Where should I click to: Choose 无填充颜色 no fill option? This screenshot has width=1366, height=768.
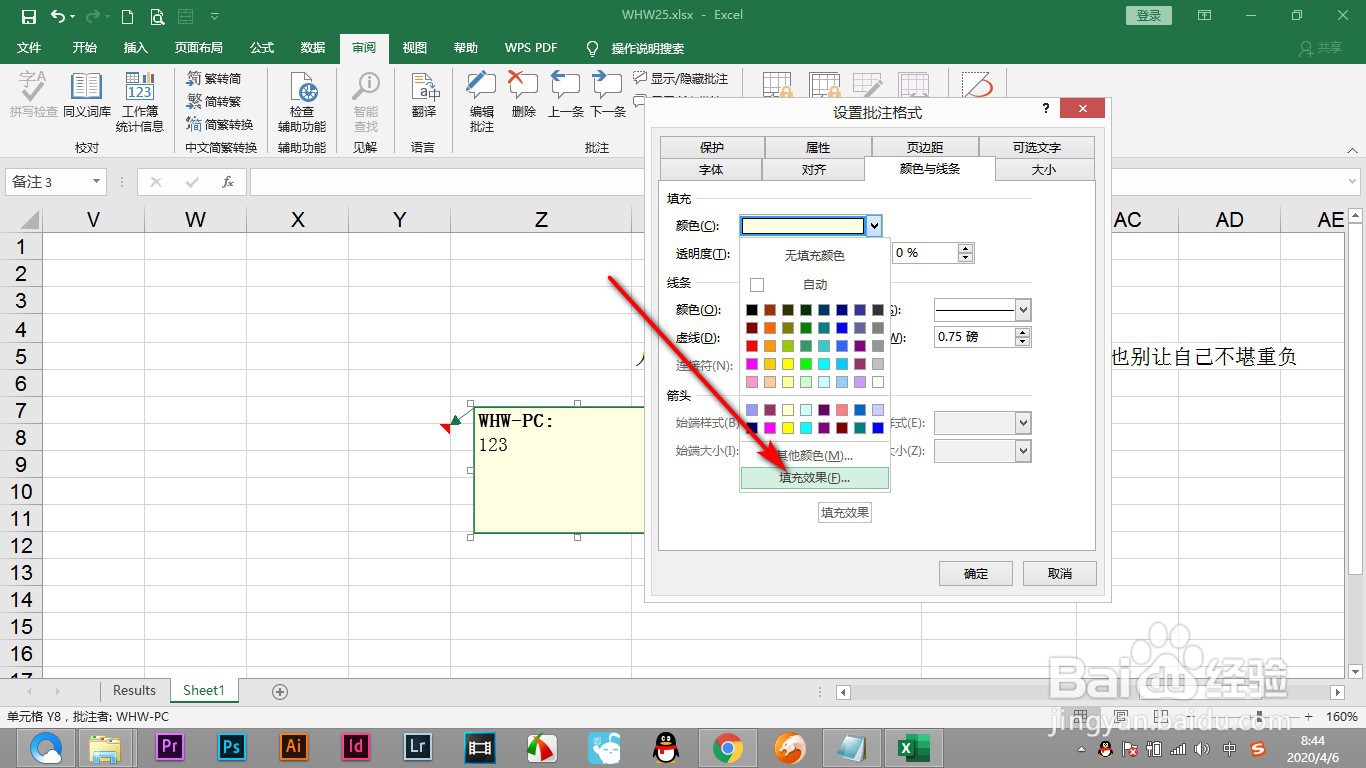click(814, 256)
